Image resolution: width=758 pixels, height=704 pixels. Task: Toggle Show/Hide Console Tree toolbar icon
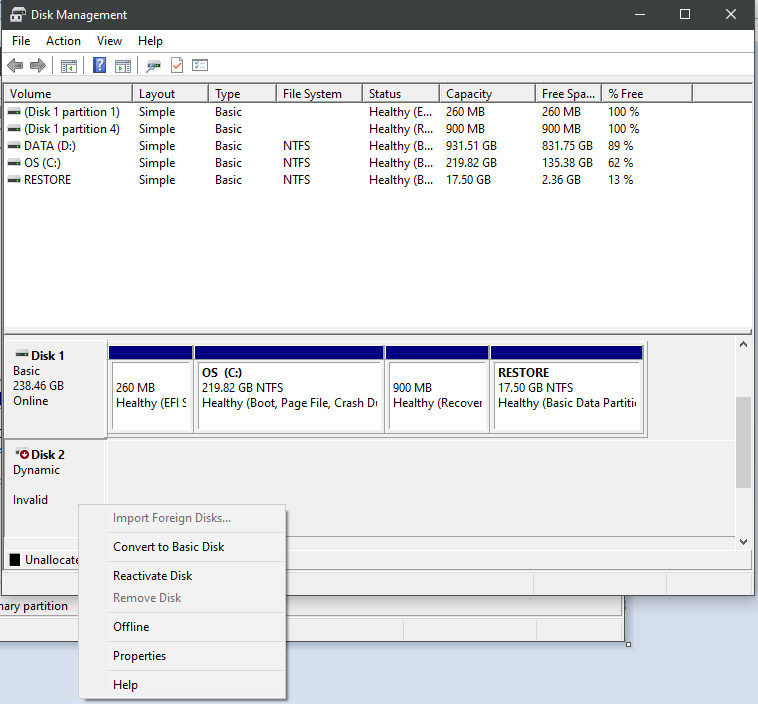69,66
